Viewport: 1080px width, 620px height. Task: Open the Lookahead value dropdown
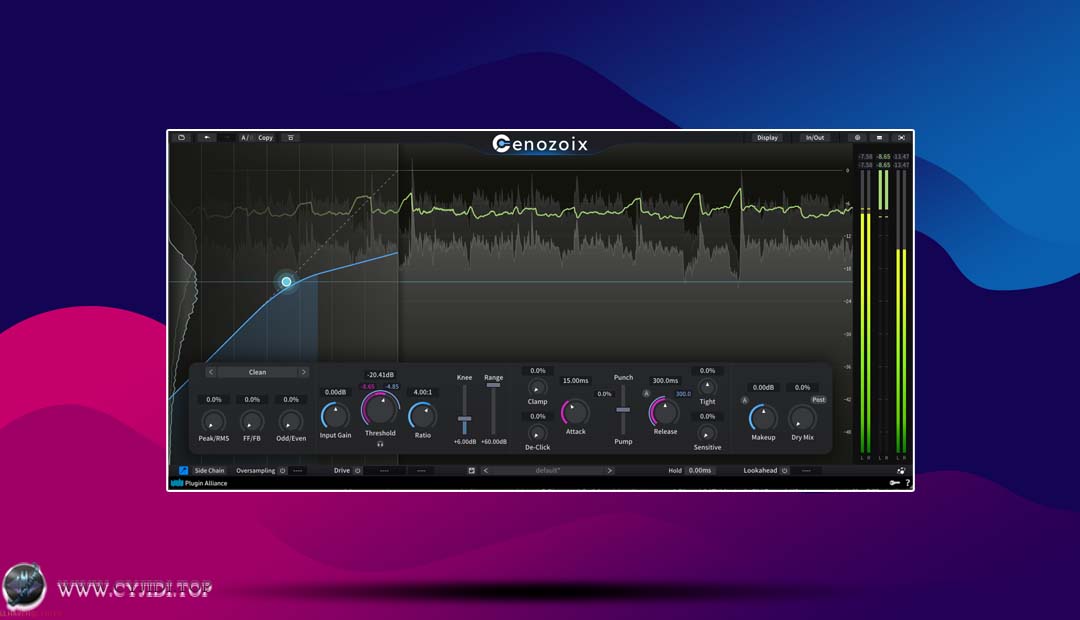click(806, 471)
